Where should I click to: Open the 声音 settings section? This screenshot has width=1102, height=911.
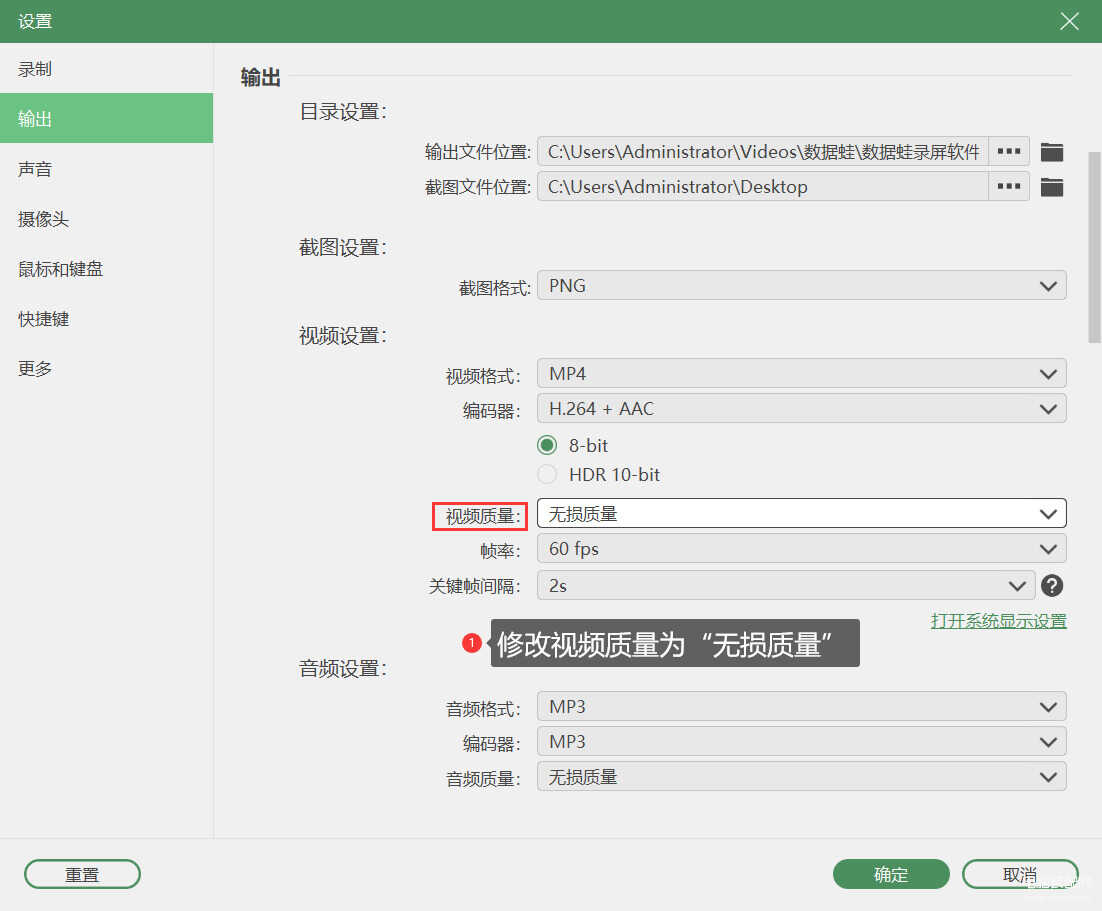[106, 169]
